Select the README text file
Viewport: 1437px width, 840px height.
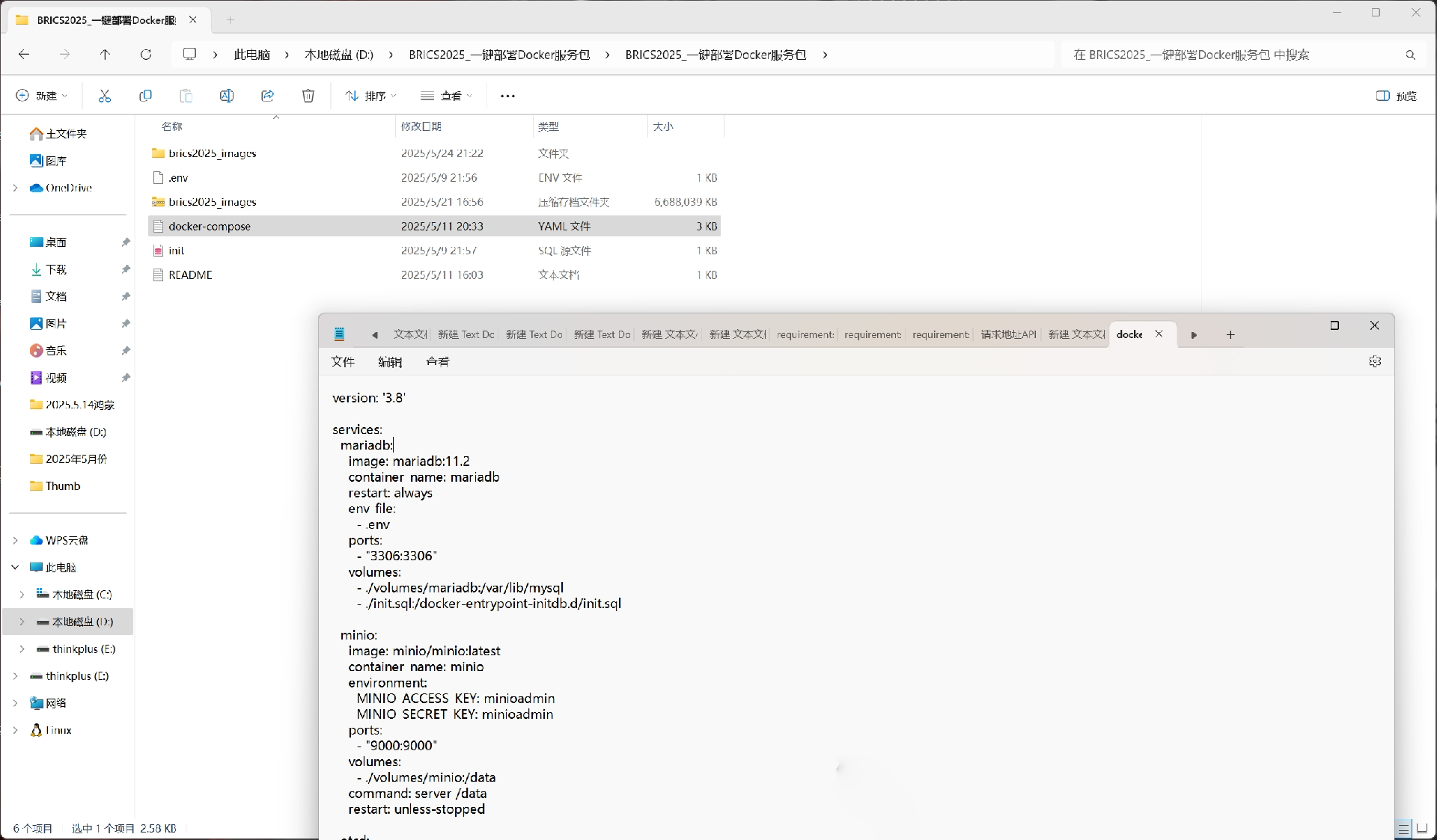(191, 275)
